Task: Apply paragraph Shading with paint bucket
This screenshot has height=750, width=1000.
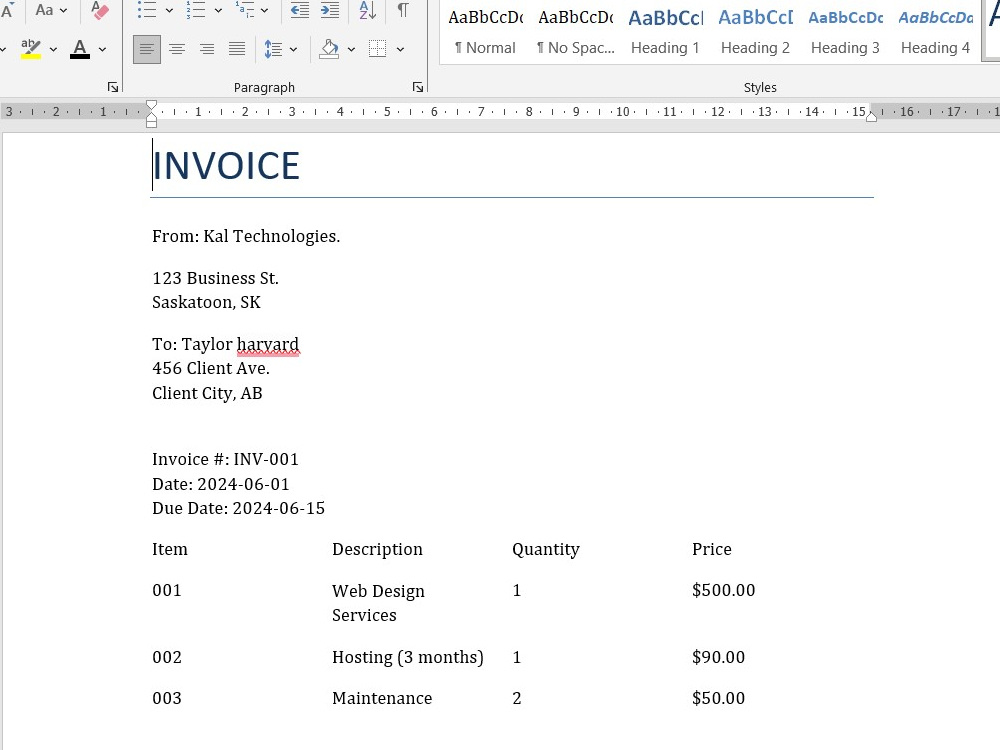Action: 329,49
